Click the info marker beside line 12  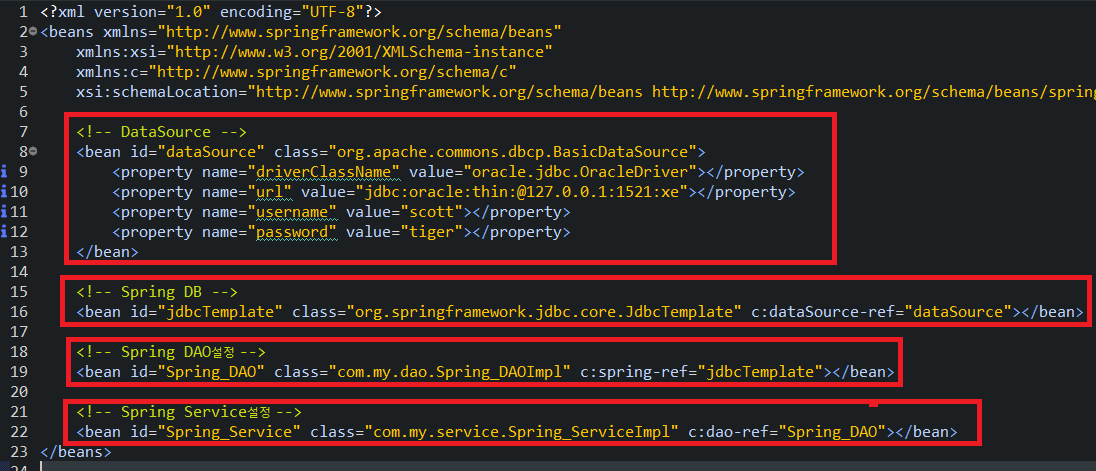4,232
